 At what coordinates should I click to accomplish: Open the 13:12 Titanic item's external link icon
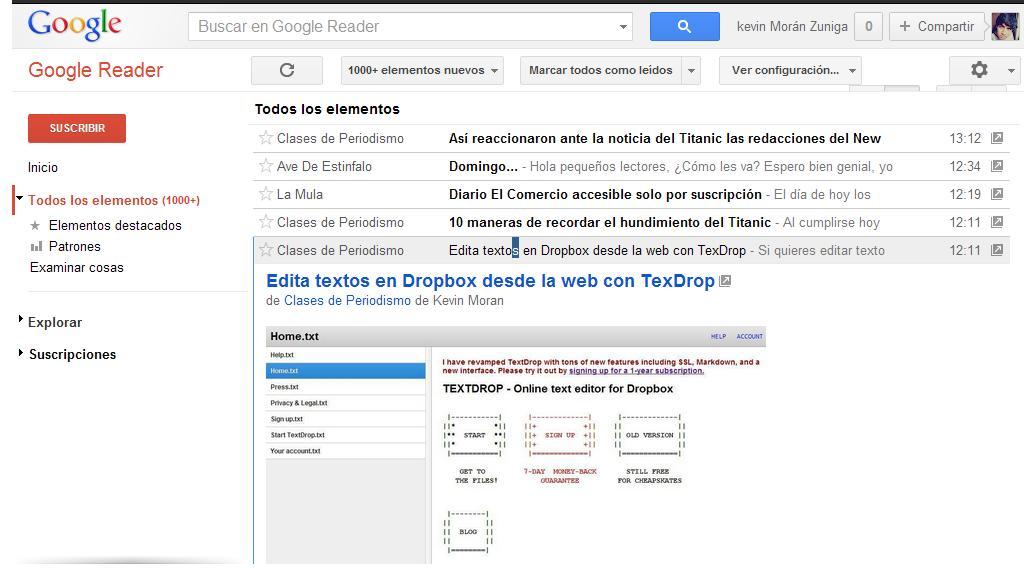point(997,138)
